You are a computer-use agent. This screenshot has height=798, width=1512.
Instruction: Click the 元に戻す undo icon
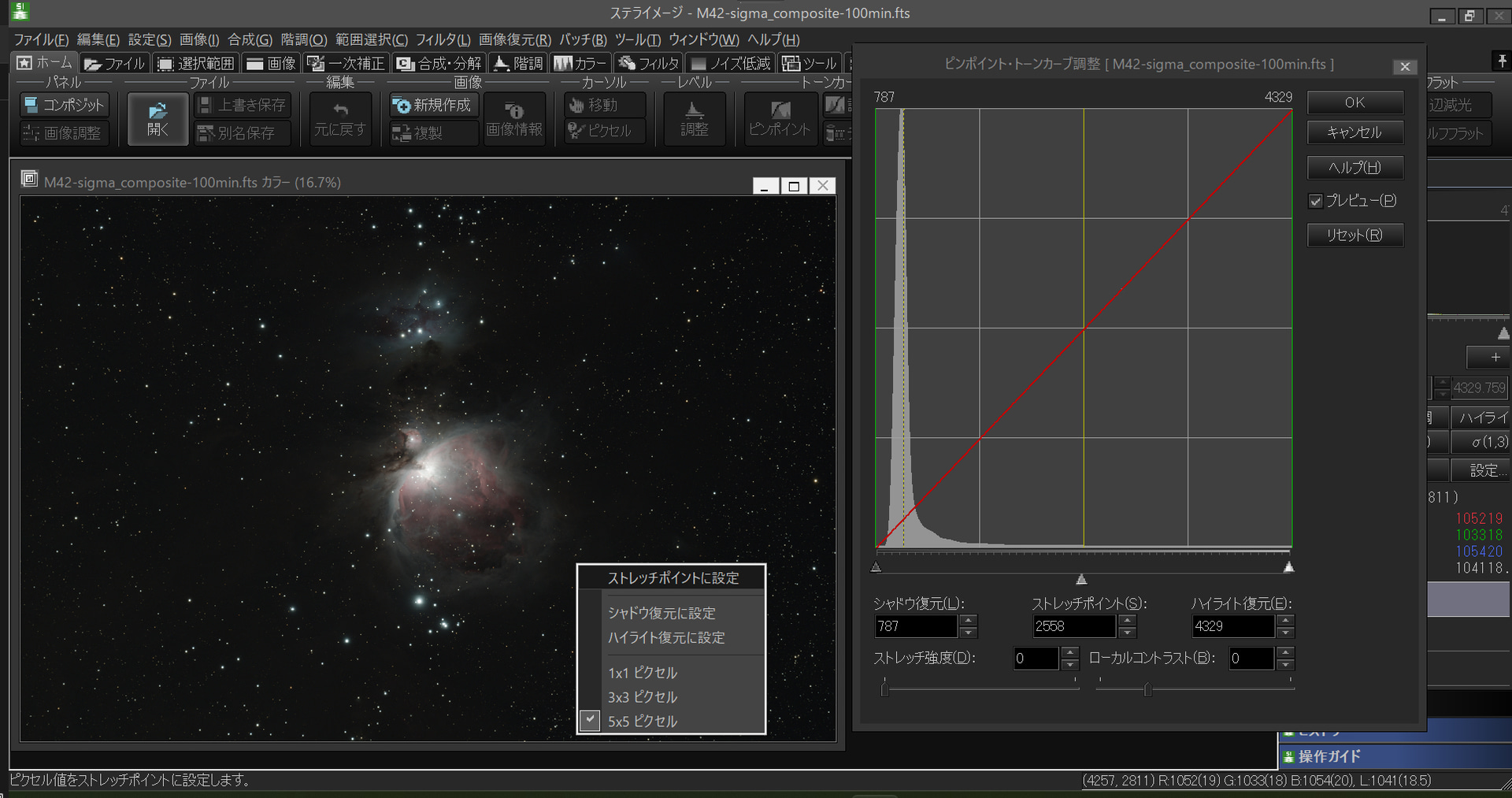coord(339,118)
